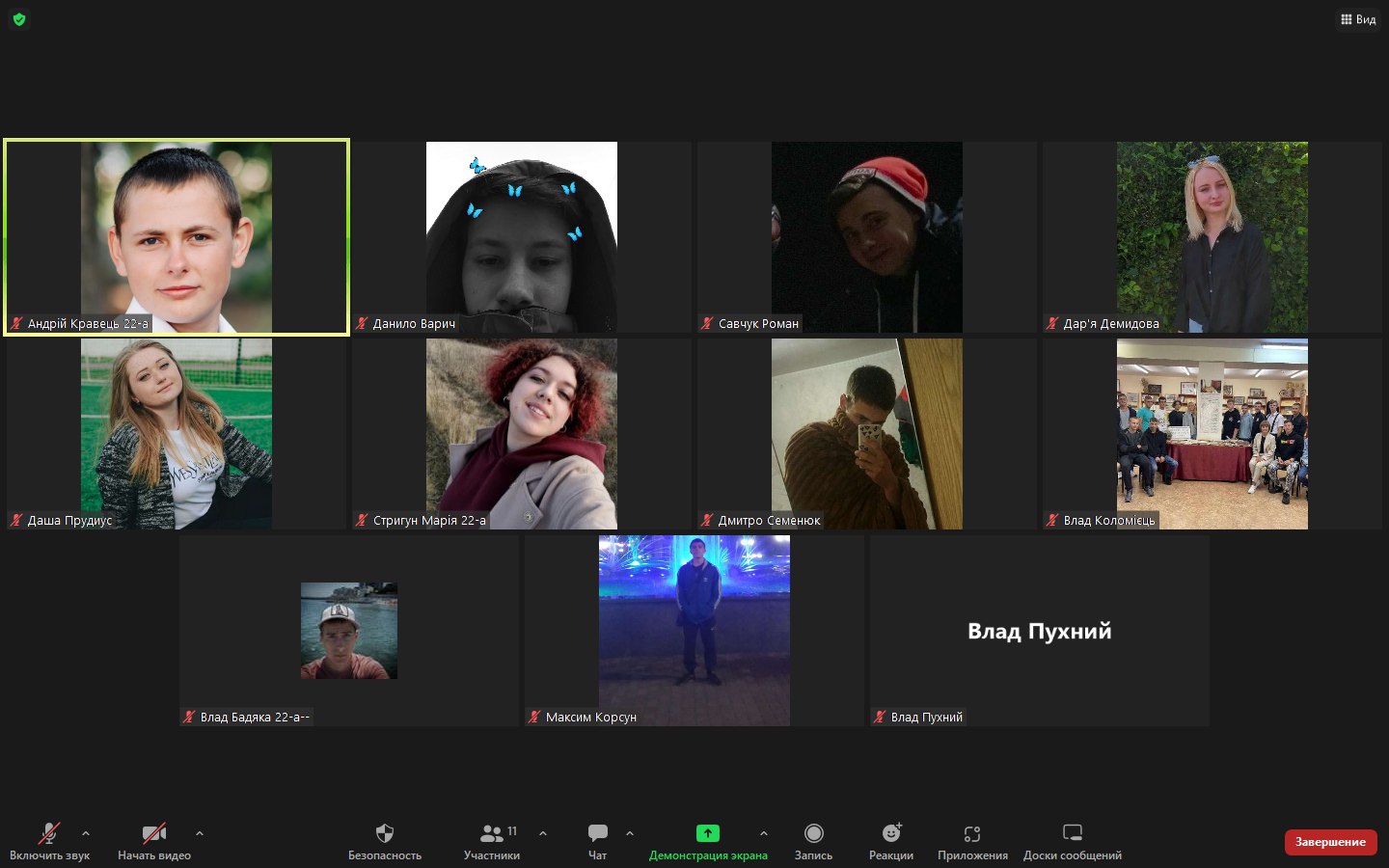
Task: Click the red Завершение button
Action: click(x=1330, y=842)
